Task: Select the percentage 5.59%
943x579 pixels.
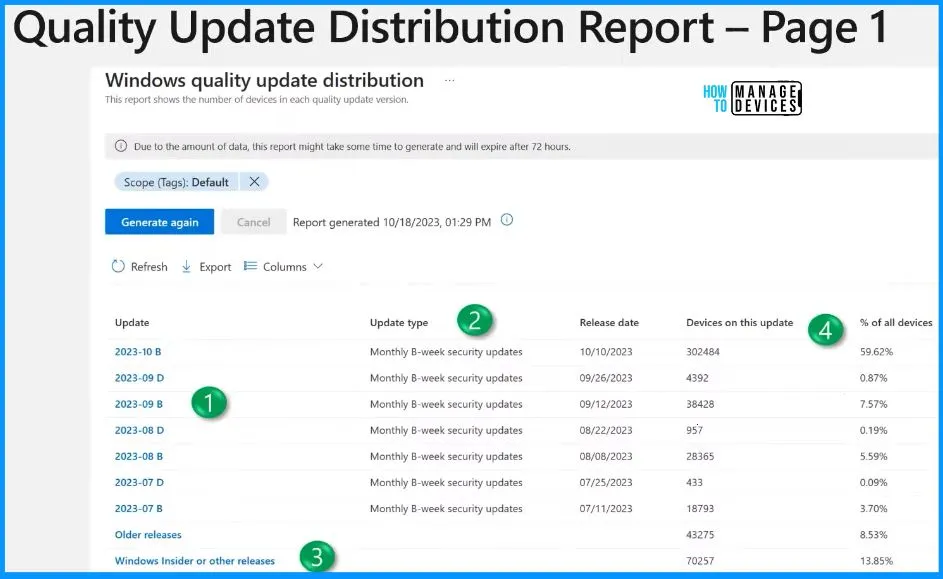Action: coord(874,456)
